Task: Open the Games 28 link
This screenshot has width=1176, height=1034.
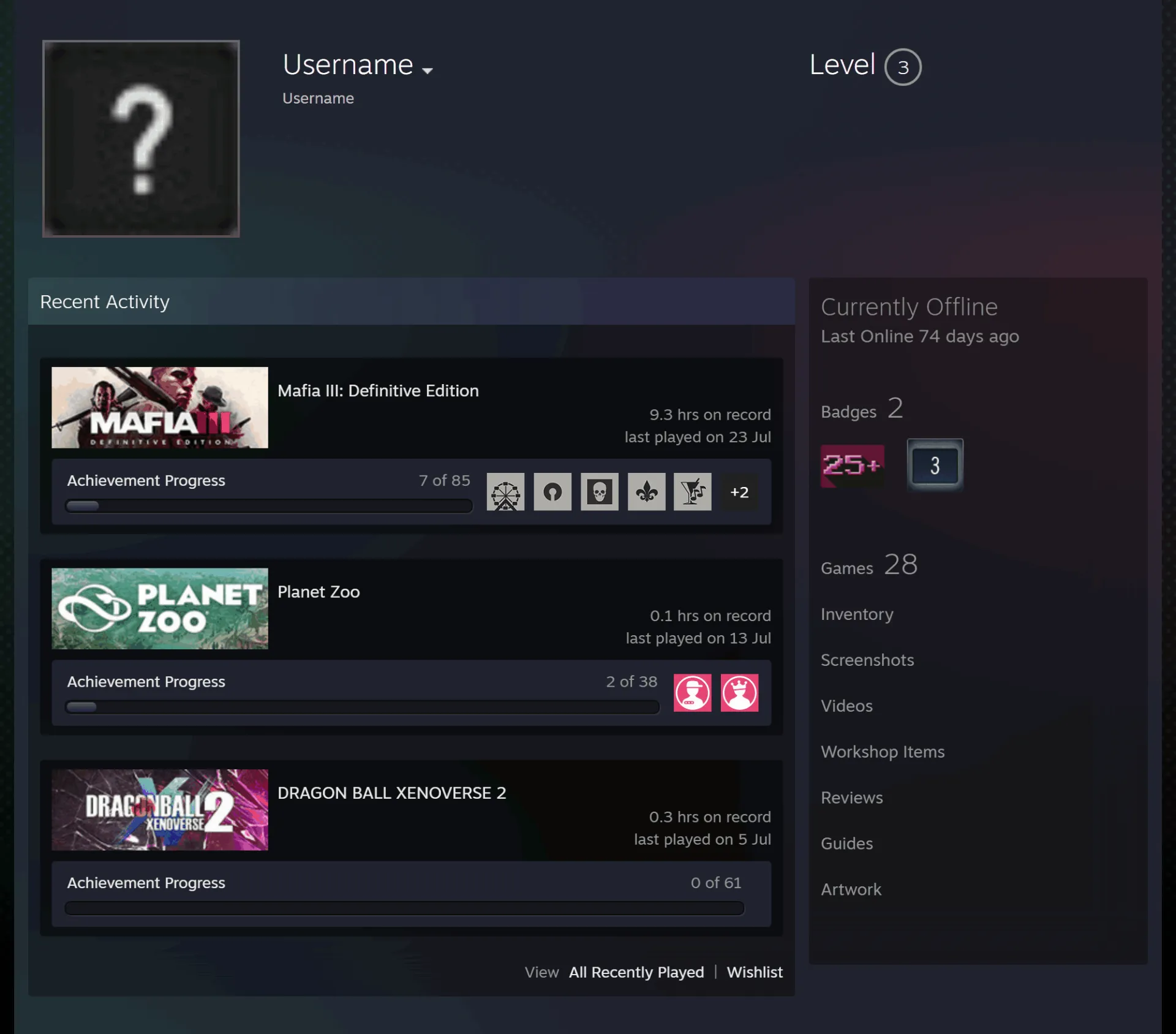Action: pos(869,565)
